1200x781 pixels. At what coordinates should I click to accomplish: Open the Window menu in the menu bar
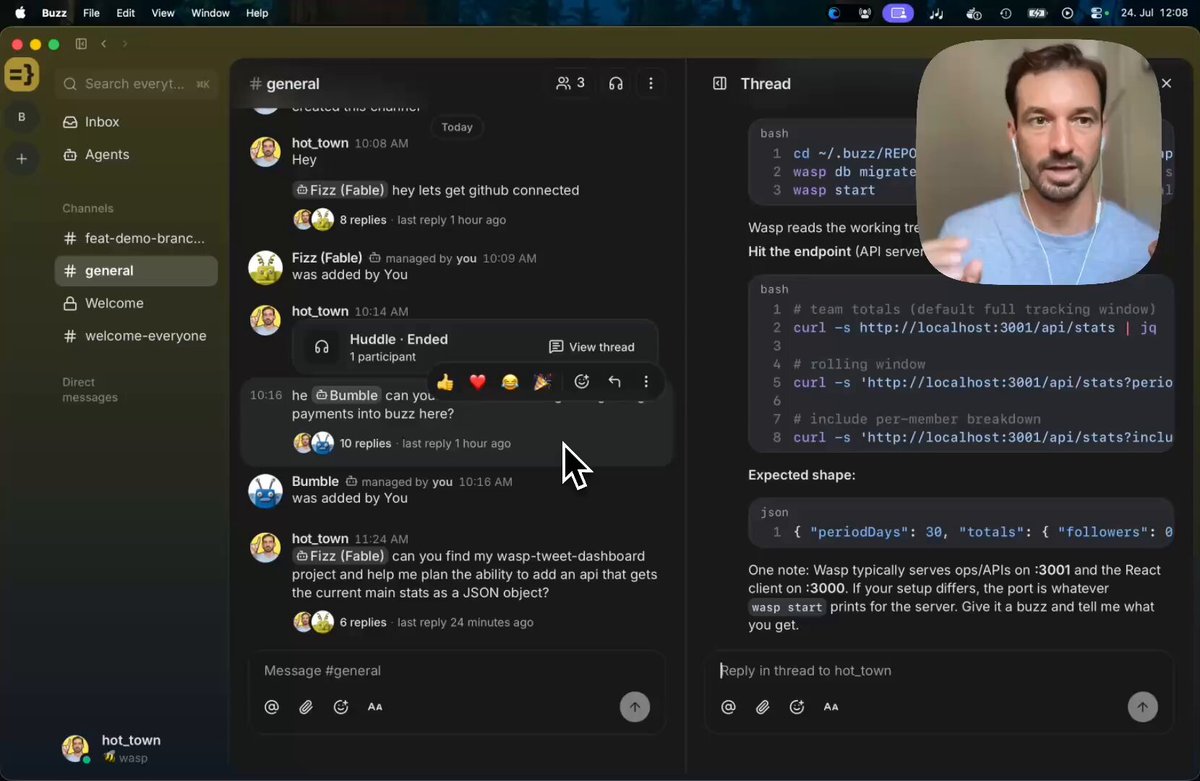[x=210, y=13]
